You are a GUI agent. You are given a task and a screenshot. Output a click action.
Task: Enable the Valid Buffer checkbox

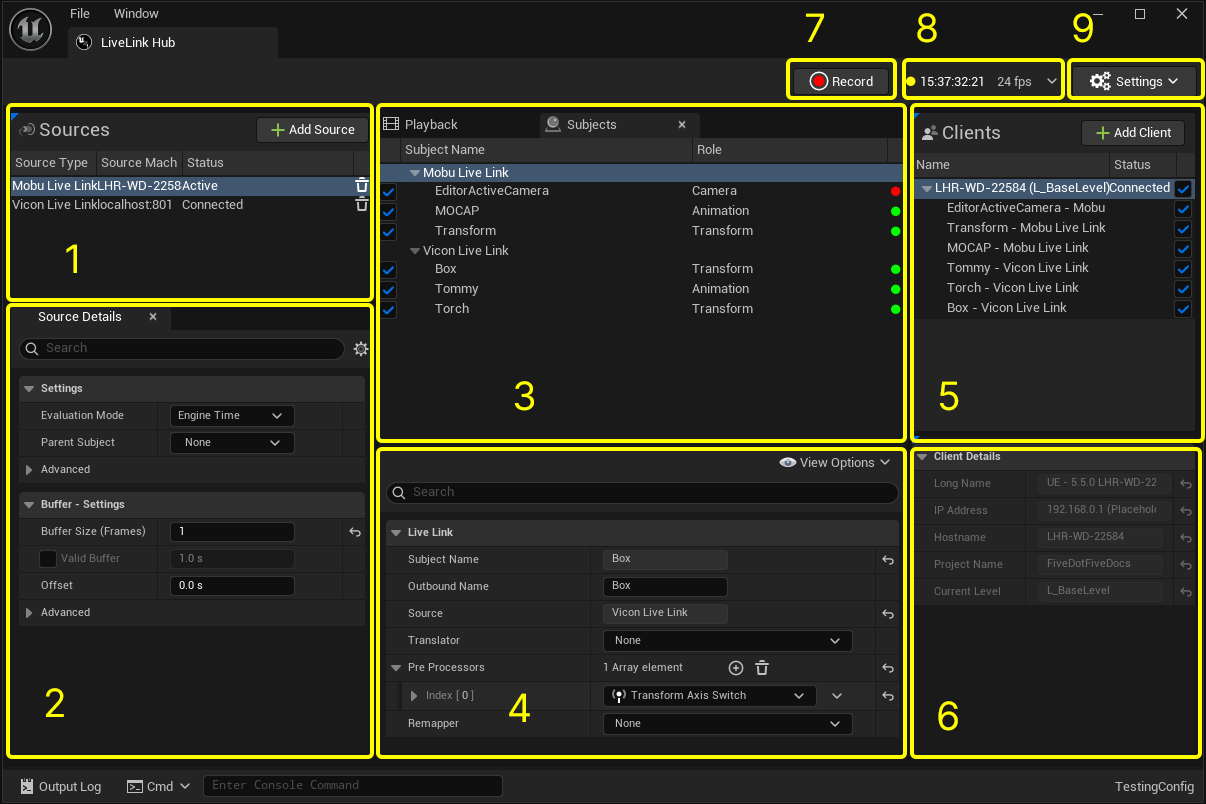pos(48,559)
